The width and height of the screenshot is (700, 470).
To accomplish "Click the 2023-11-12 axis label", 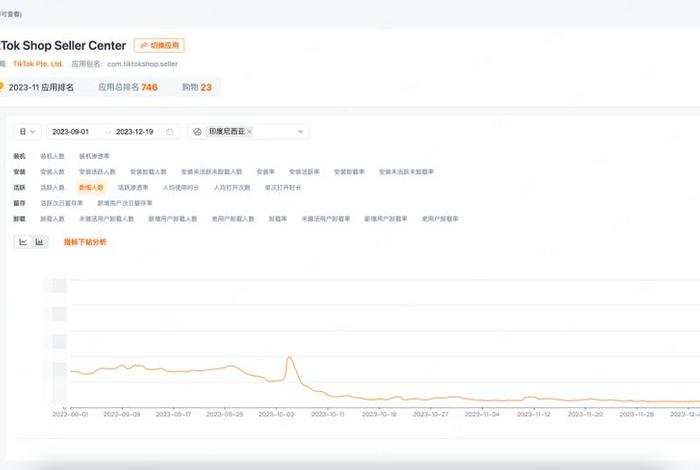I will [x=533, y=414].
